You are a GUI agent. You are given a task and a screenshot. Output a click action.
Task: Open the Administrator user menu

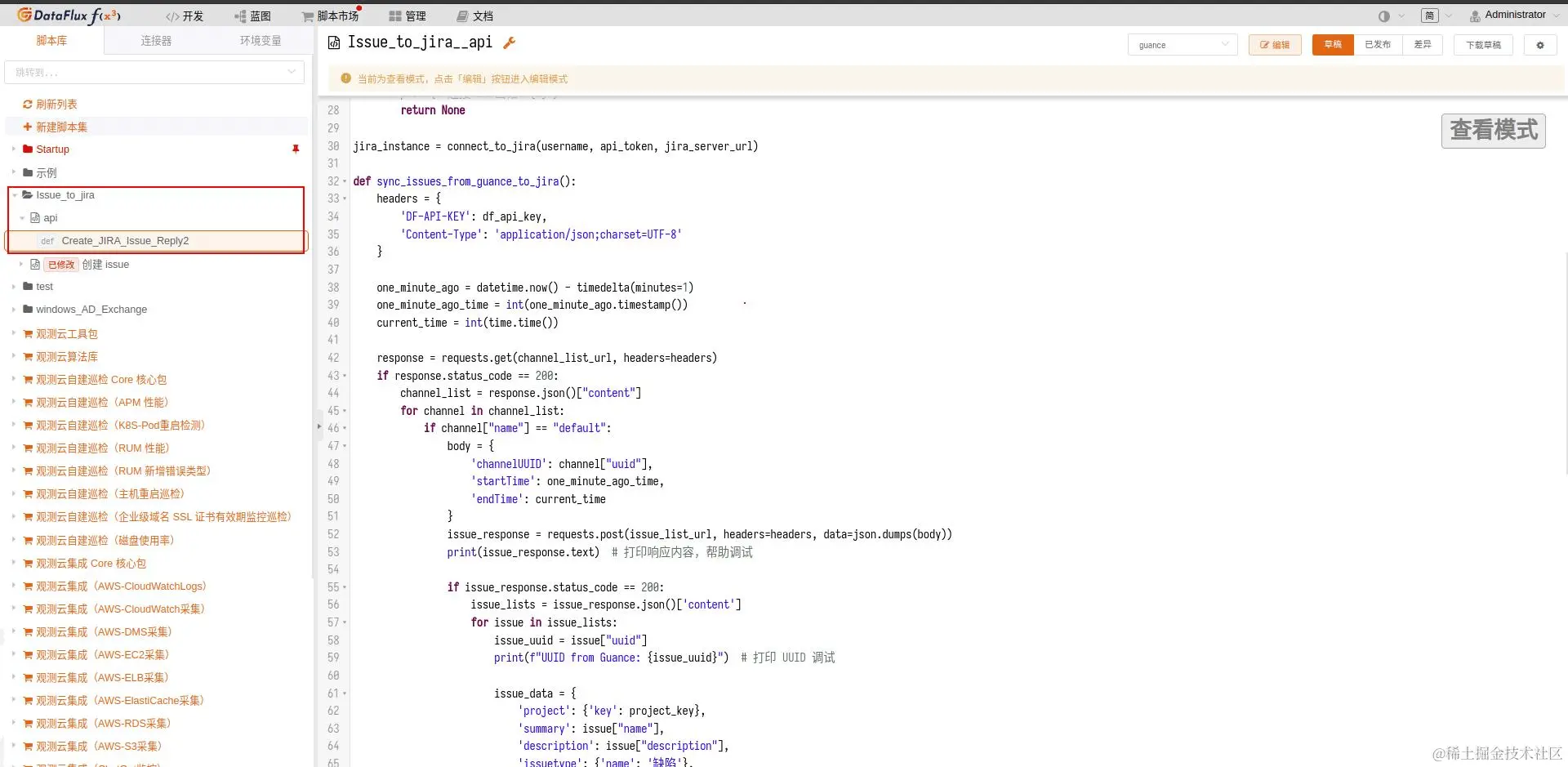point(1513,15)
